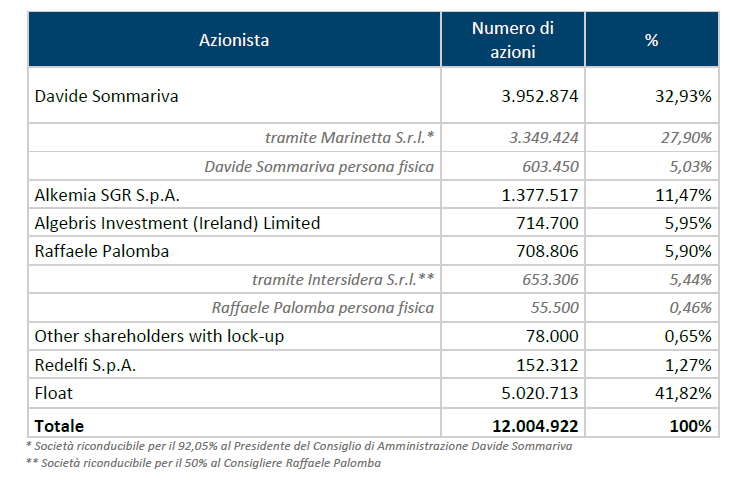Screen dimensions: 756x481
Task: Select the Redelfi S.p.A. cell
Action: point(87,365)
